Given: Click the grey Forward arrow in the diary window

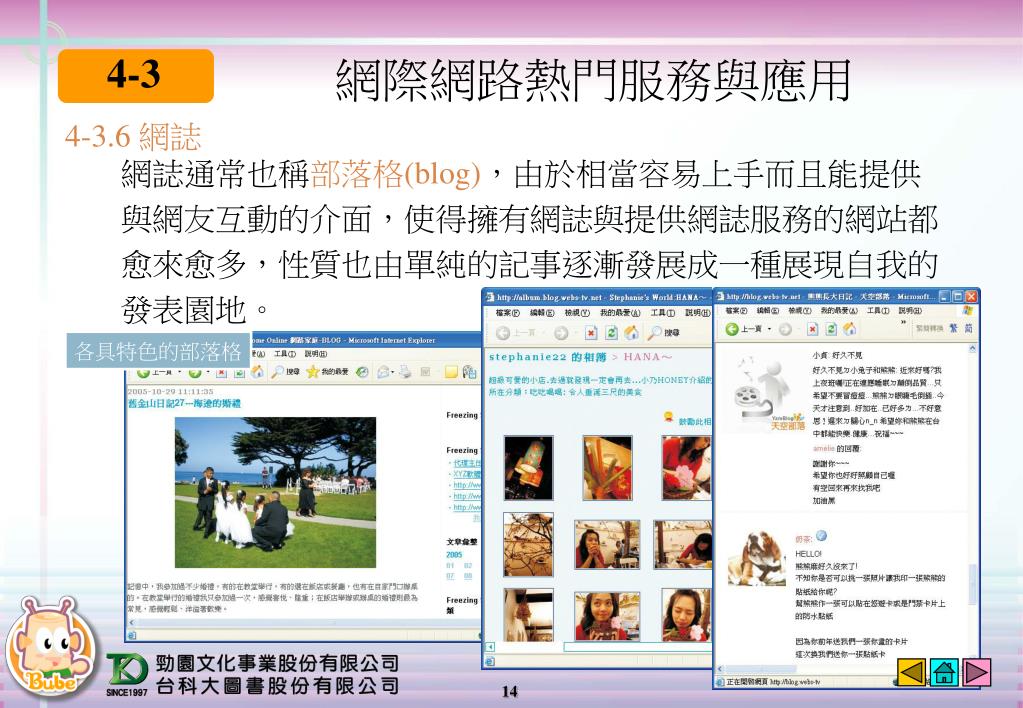Looking at the screenshot, I should [x=785, y=329].
